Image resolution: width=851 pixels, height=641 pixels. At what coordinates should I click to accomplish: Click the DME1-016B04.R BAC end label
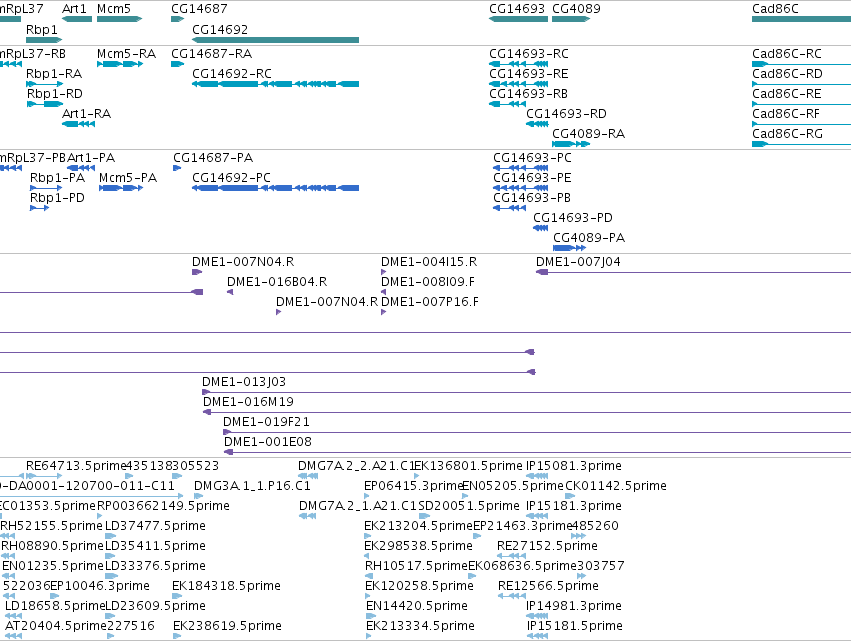277,282
